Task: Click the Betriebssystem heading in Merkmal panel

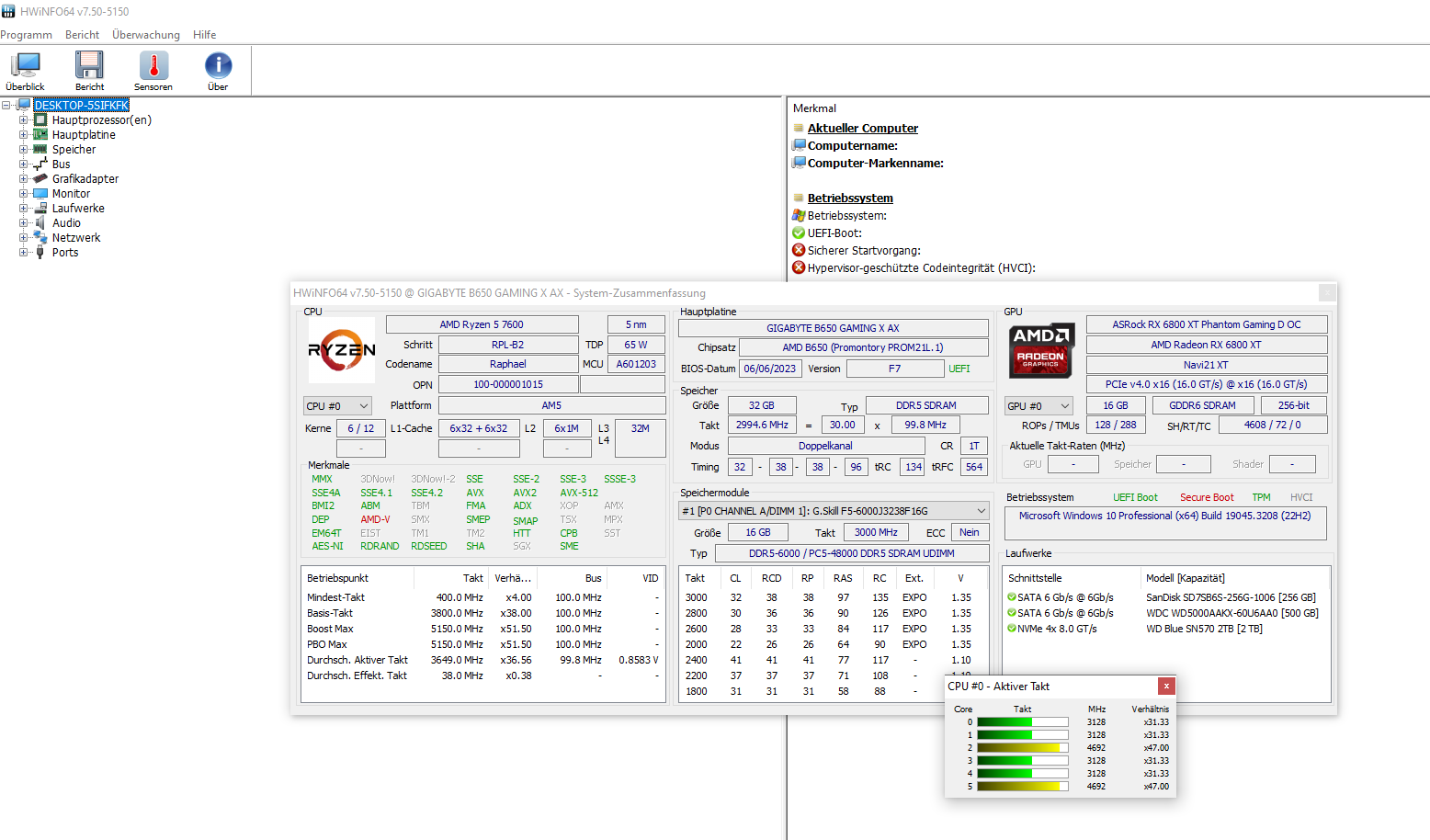Action: [x=850, y=199]
